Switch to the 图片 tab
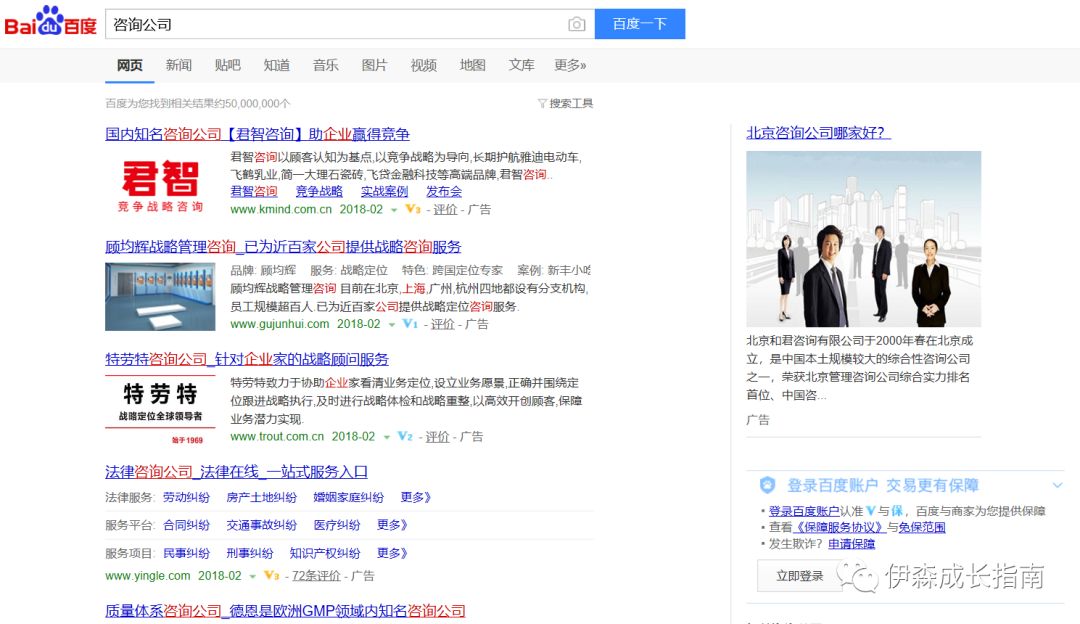The width and height of the screenshot is (1080, 624). tap(374, 65)
